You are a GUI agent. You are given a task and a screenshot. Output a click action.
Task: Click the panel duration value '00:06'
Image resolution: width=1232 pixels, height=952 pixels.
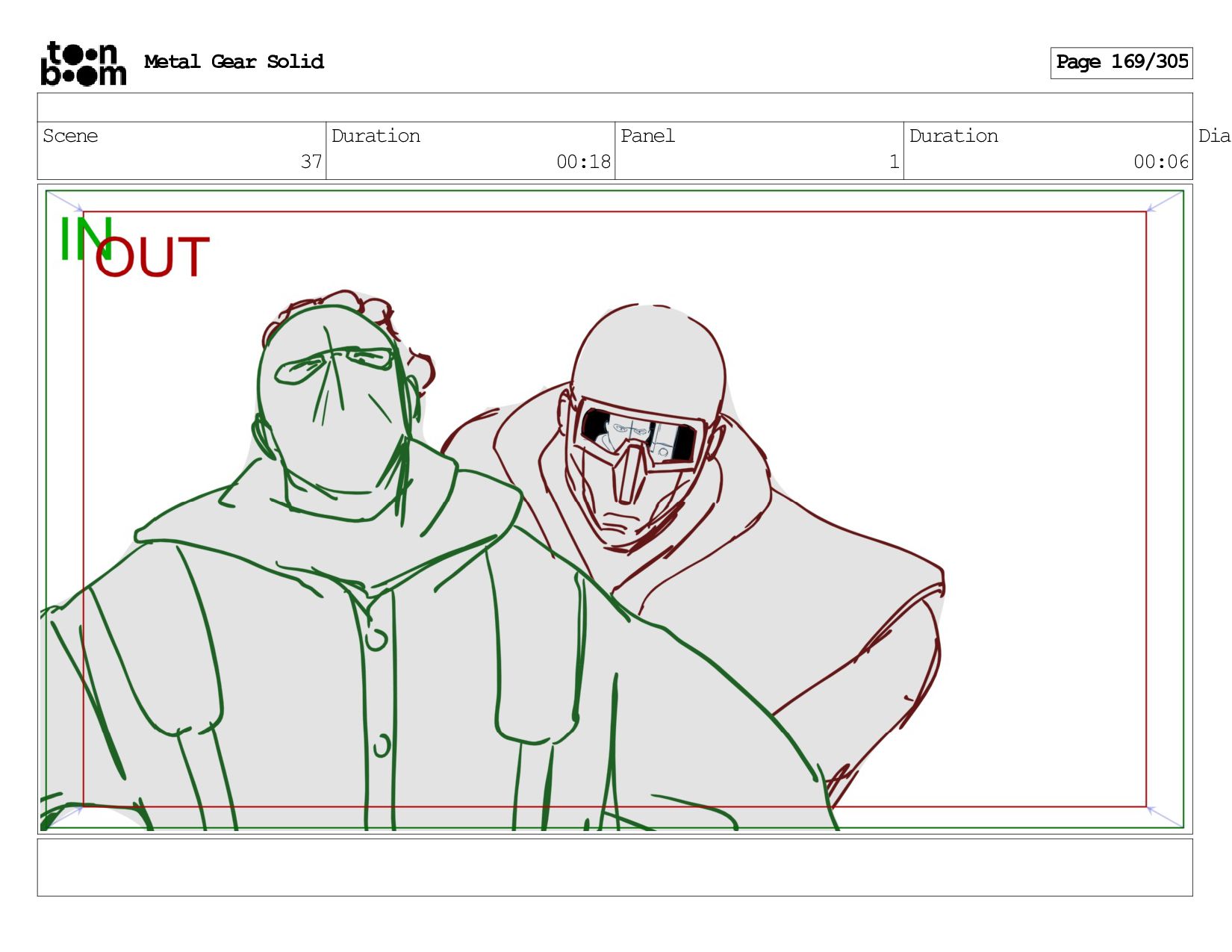[1161, 161]
